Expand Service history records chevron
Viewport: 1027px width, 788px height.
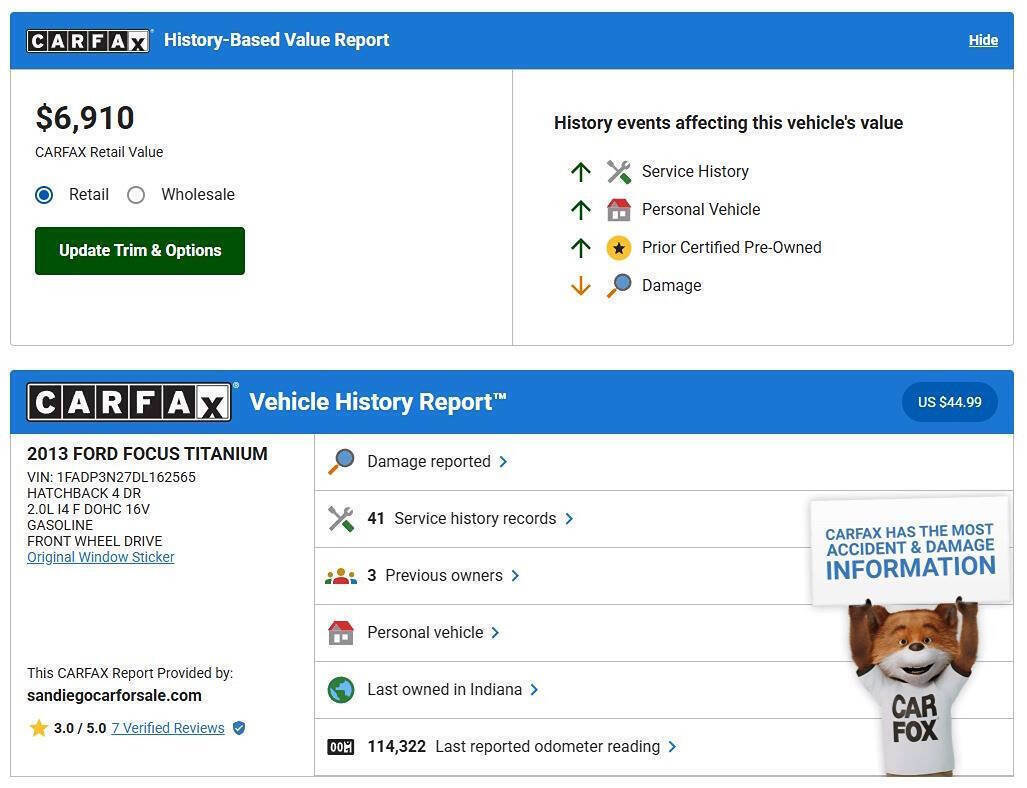tap(569, 519)
